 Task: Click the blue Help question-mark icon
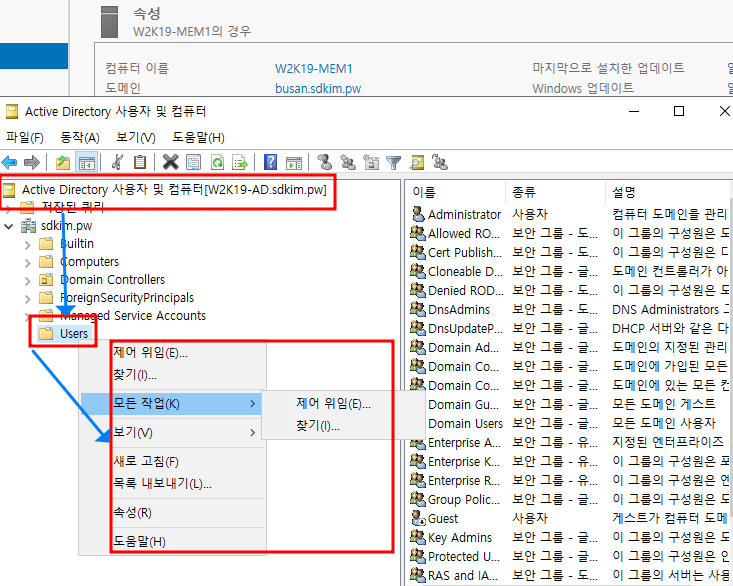(x=271, y=163)
